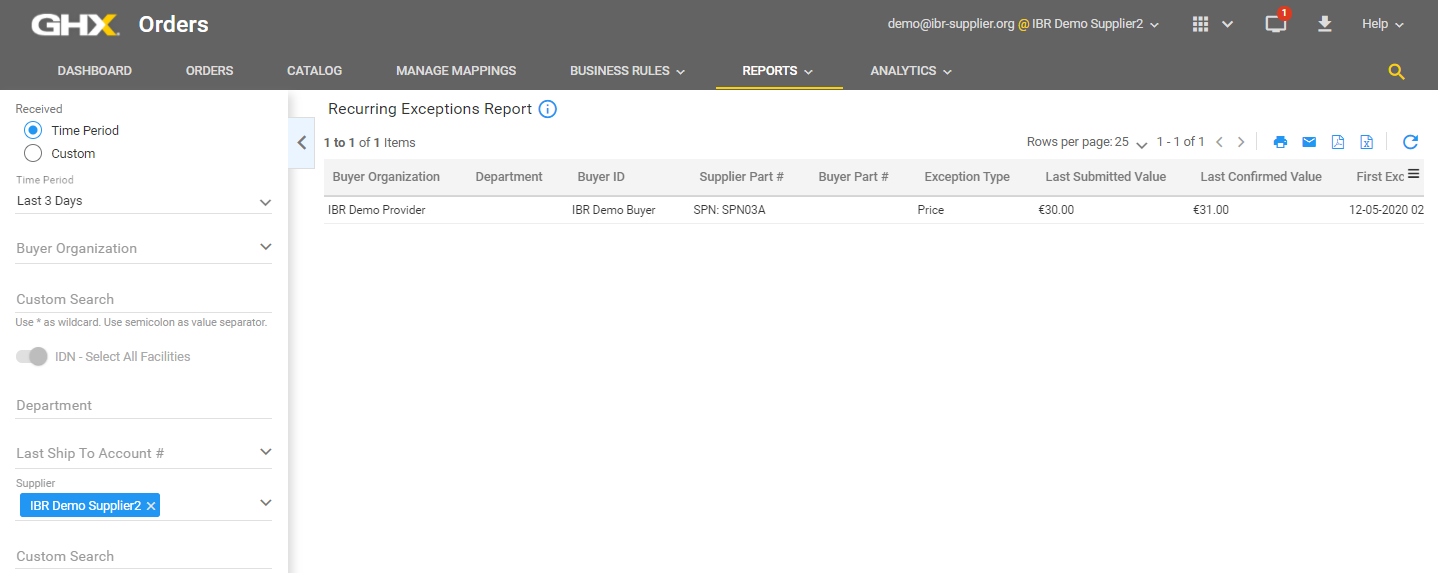Screen dimensions: 1438x573
Task: Open the Dashboard tab
Action: point(95,71)
